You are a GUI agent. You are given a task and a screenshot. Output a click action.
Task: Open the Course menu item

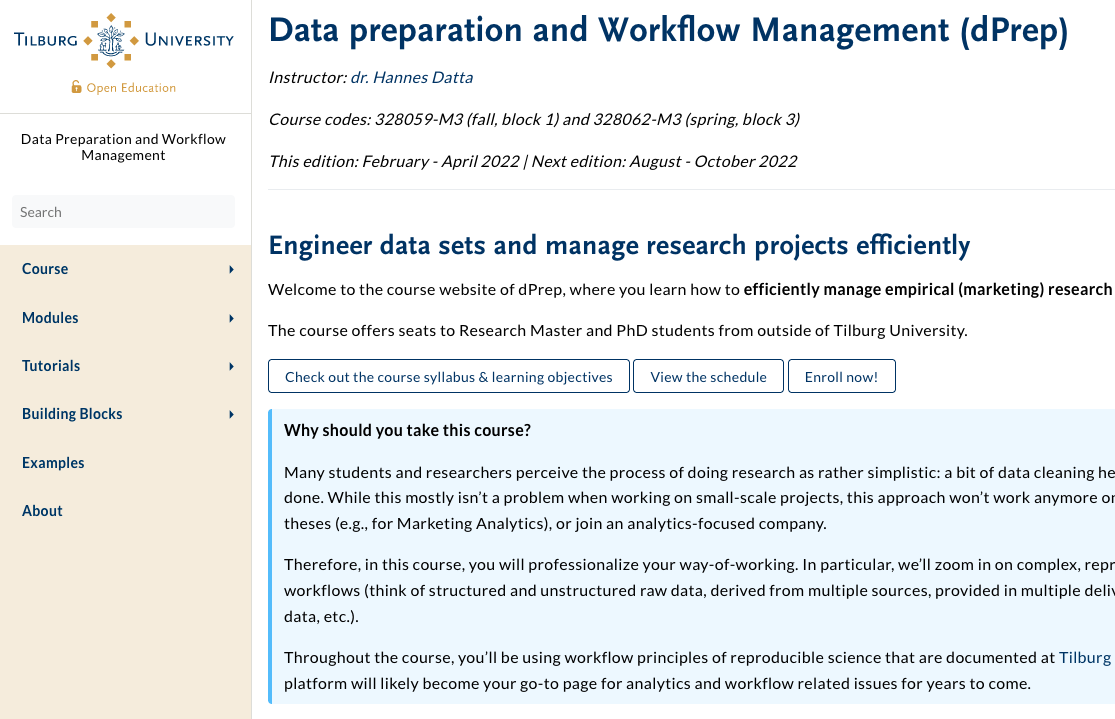[x=45, y=269]
